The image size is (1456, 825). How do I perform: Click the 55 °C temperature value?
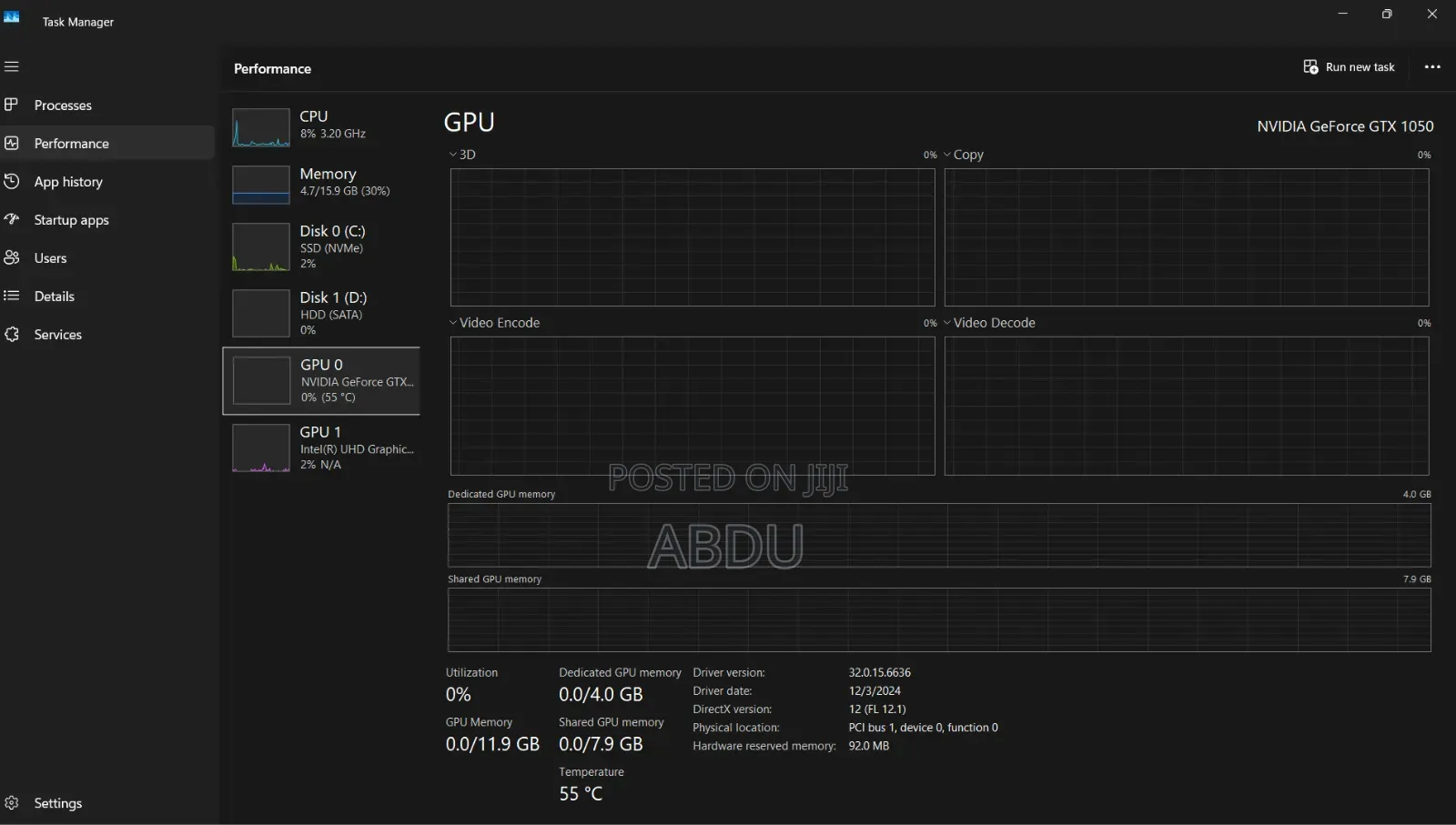[581, 794]
